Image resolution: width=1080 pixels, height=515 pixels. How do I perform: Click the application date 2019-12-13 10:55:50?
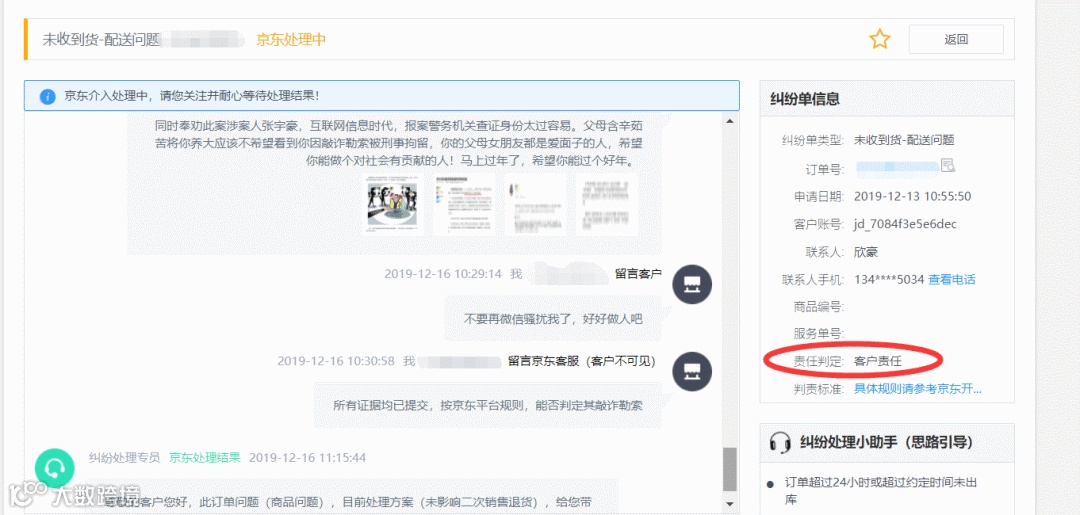click(x=913, y=196)
